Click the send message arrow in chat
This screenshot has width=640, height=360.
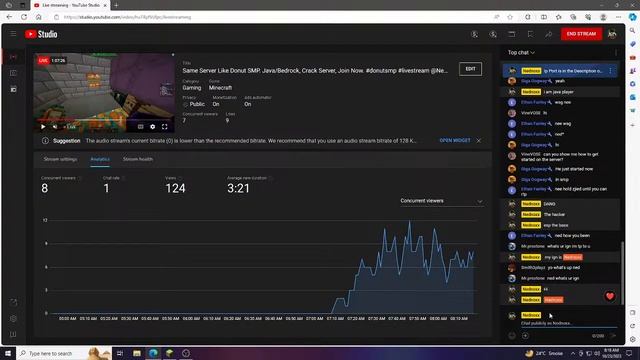(613, 336)
